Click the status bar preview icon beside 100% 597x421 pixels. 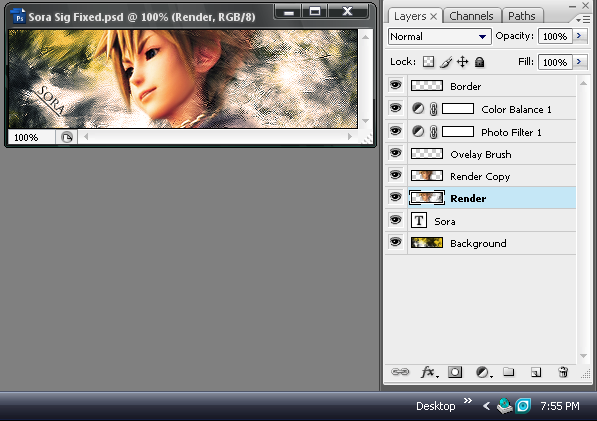[67, 137]
